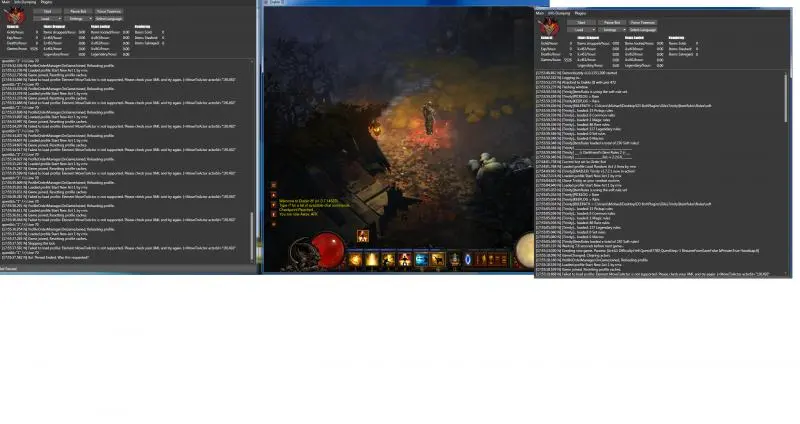Click active buff icon above the action bar
The image size is (800, 424).
click(x=363, y=236)
